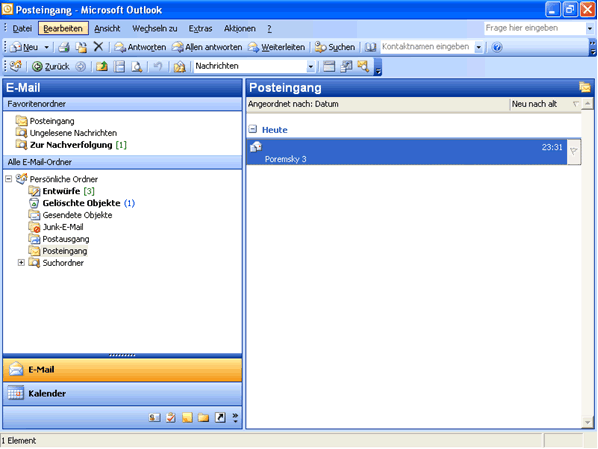598x449 pixels.
Task: Click the Print icon in toolbar
Action: tap(64, 47)
